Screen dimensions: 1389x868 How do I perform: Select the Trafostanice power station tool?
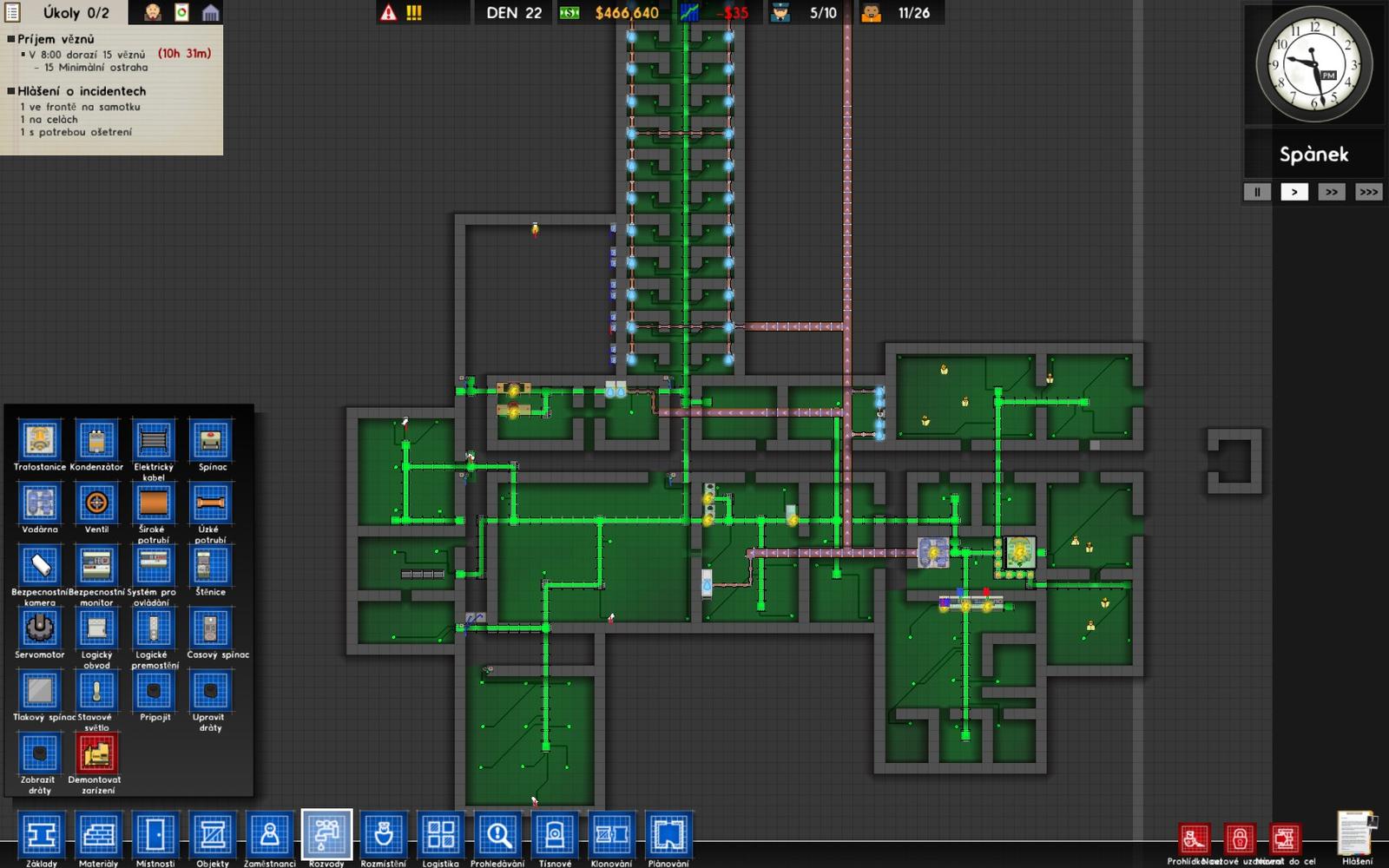click(40, 440)
